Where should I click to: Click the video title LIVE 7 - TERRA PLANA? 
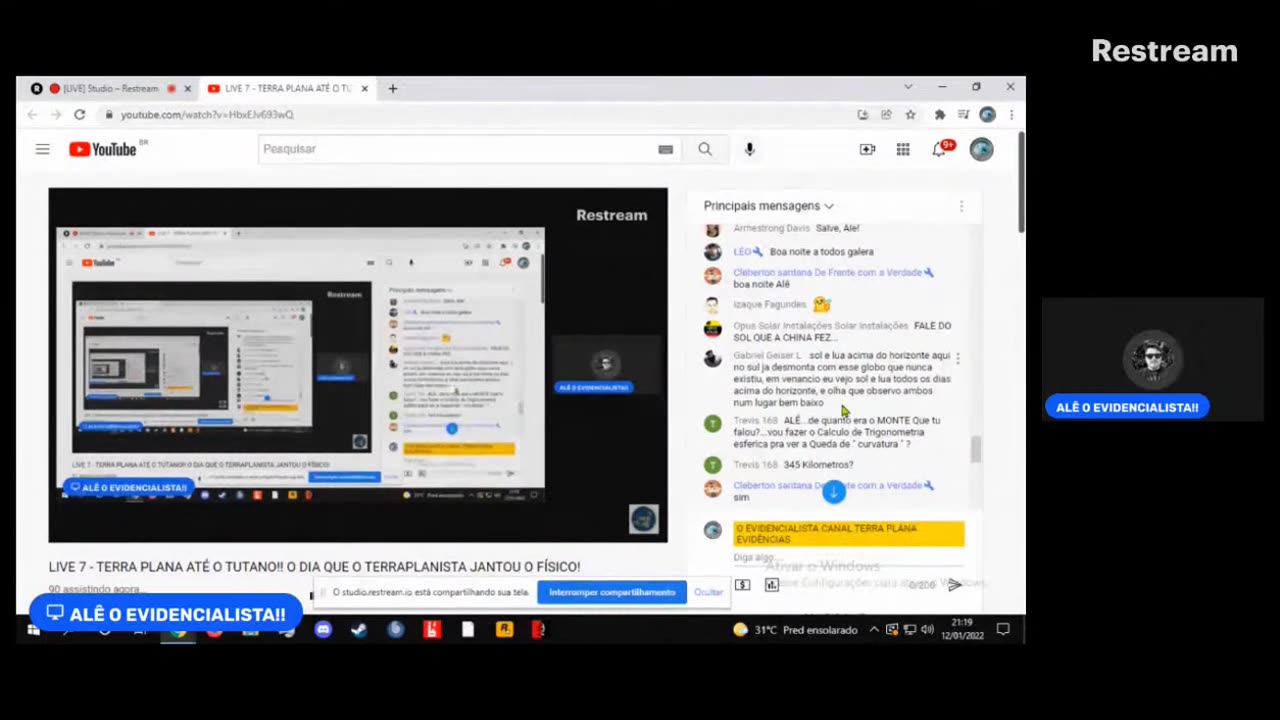coord(314,567)
